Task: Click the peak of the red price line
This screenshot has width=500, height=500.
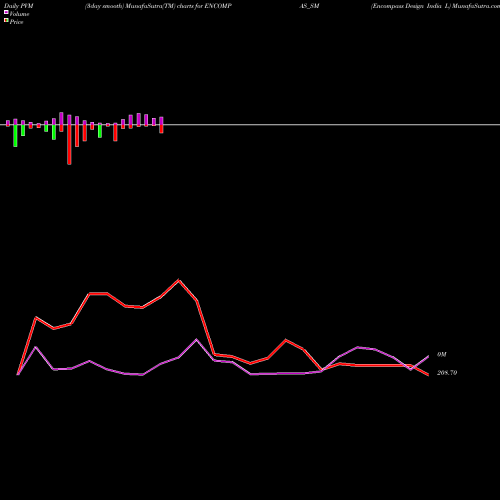Action: (179, 280)
